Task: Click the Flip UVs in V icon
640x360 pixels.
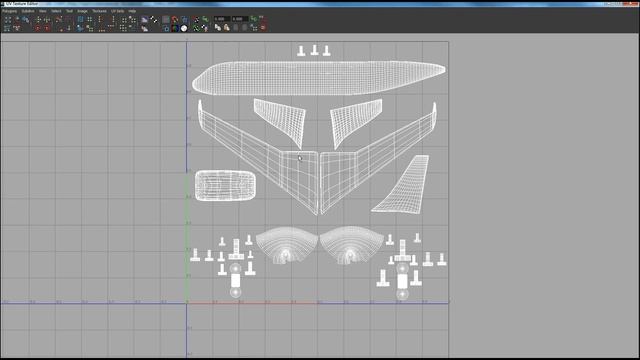Action: [47, 19]
